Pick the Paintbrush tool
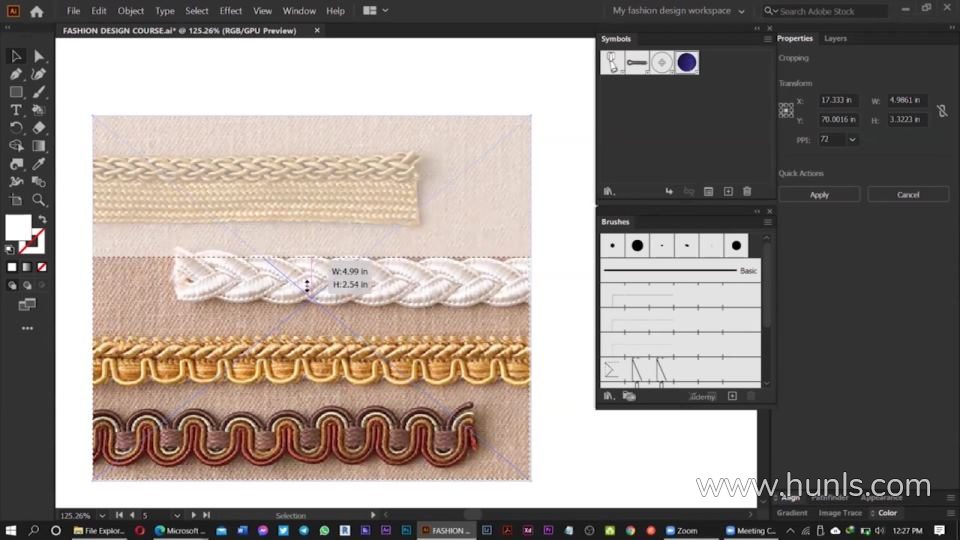 pos(39,92)
